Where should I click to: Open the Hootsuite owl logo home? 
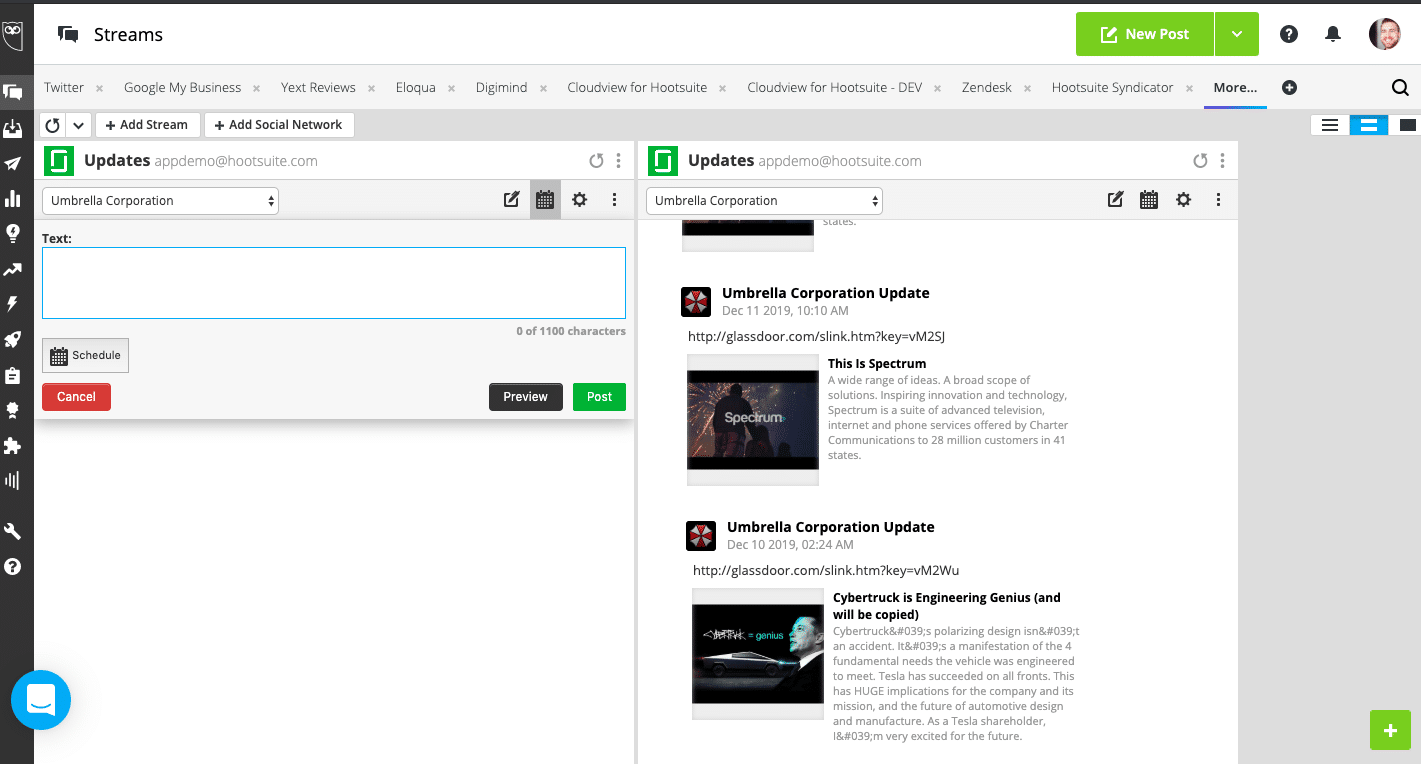[13, 36]
